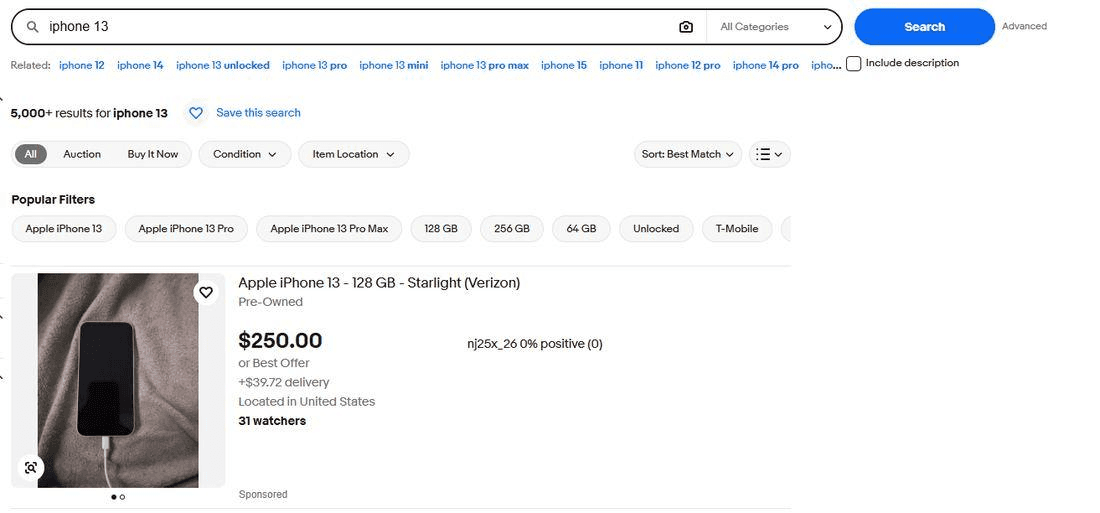Viewport: 1100px width, 513px height.
Task: Tick the Include description checkbox
Action: coord(853,64)
